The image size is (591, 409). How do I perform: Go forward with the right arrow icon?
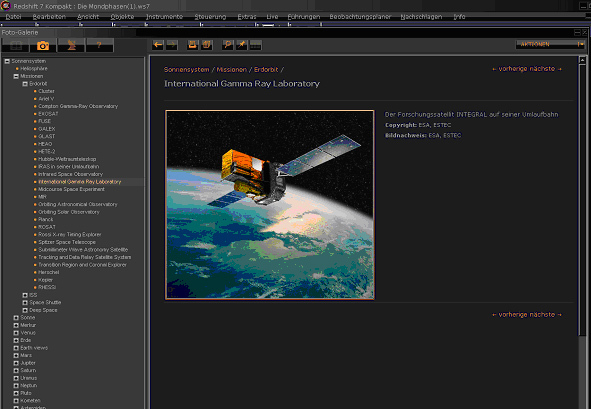(x=172, y=45)
